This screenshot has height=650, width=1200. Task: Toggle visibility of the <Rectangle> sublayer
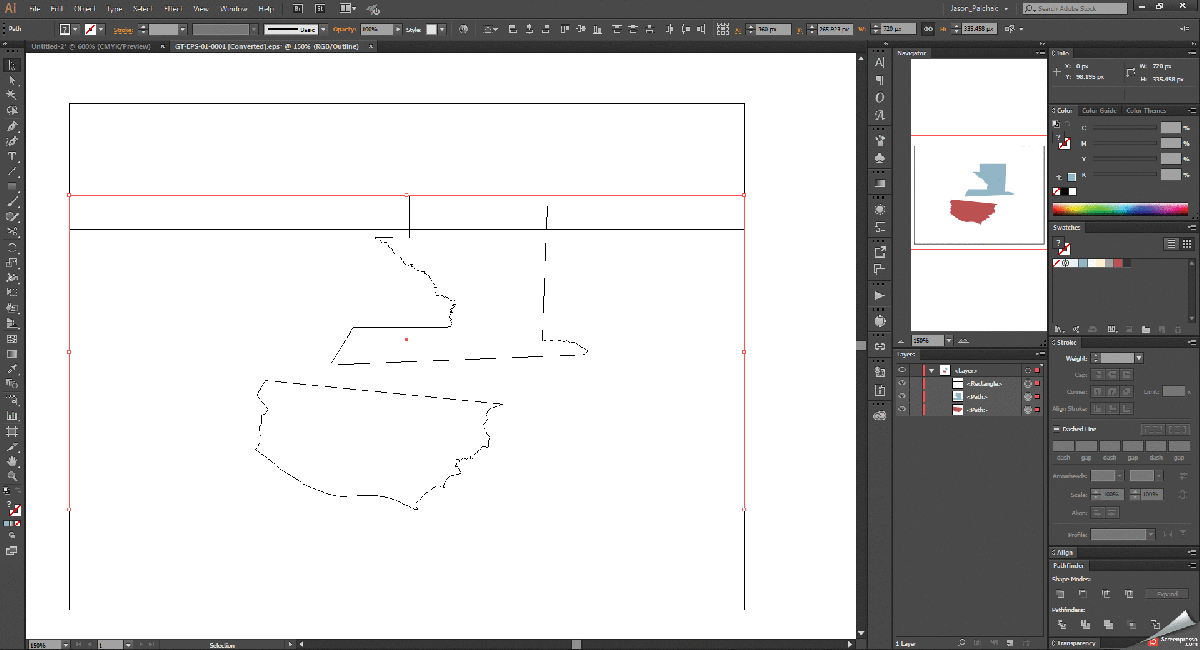pos(902,383)
